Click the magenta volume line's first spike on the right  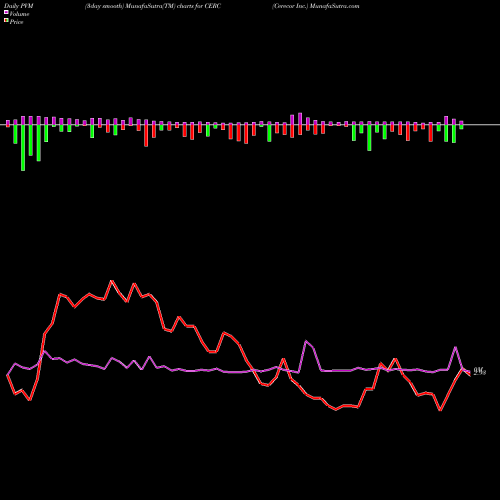[x=306, y=341]
